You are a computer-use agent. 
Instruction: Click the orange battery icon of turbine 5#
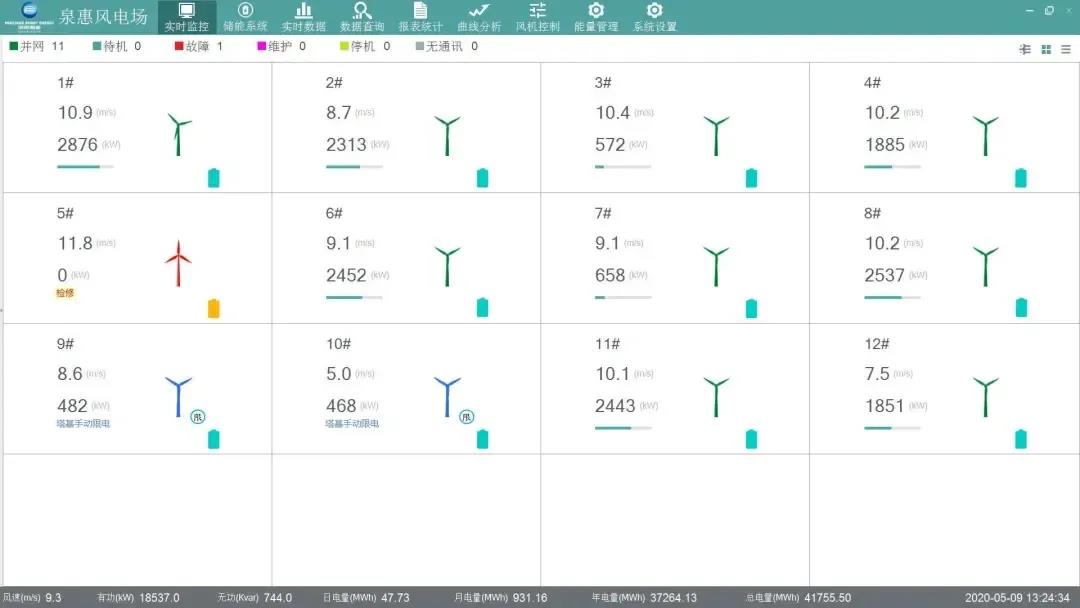point(214,308)
